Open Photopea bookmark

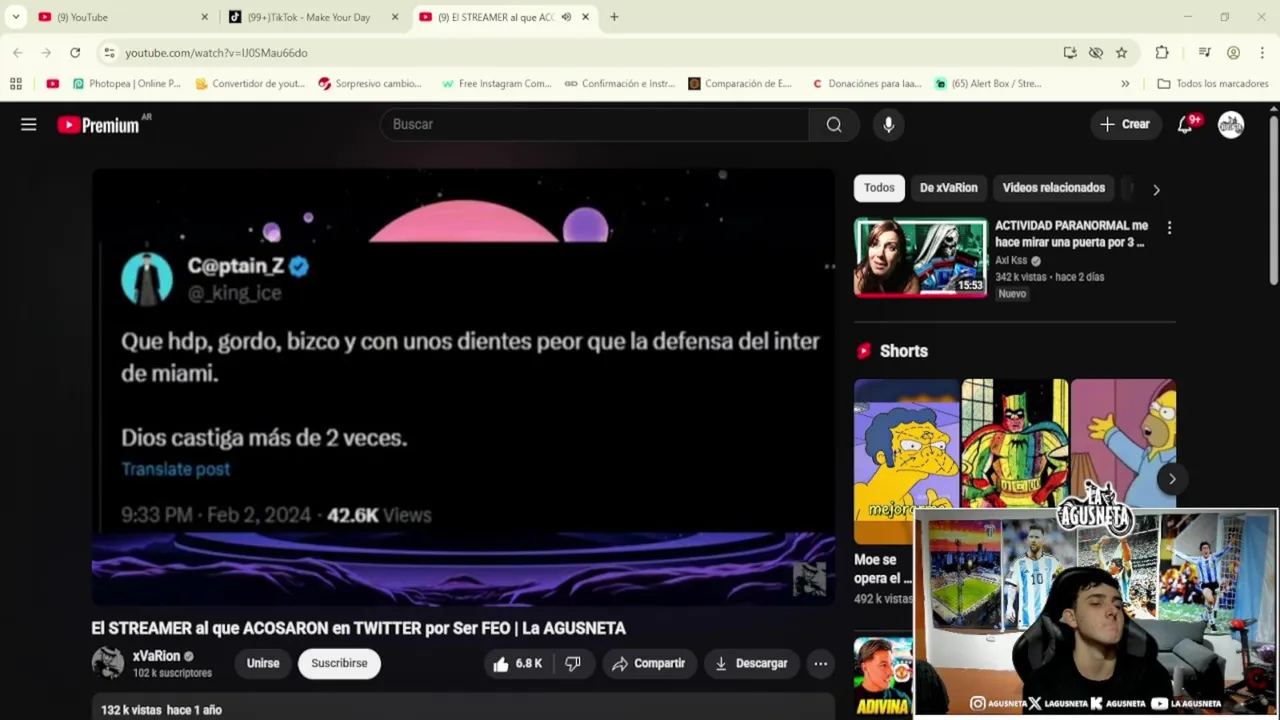[x=127, y=84]
